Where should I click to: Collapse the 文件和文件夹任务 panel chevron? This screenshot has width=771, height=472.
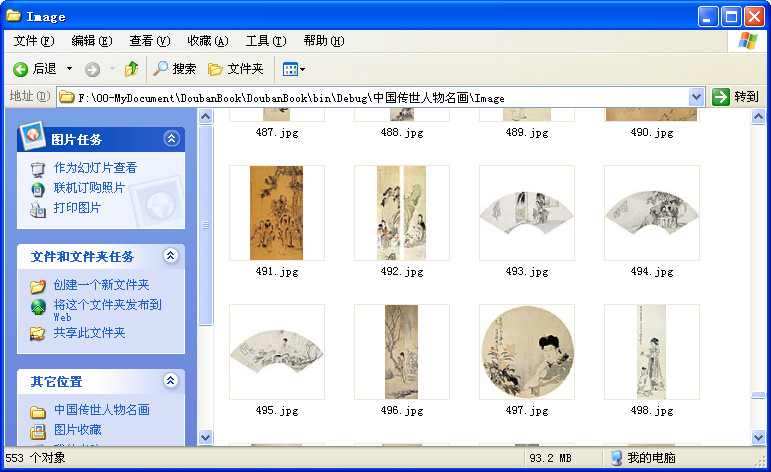(171, 256)
